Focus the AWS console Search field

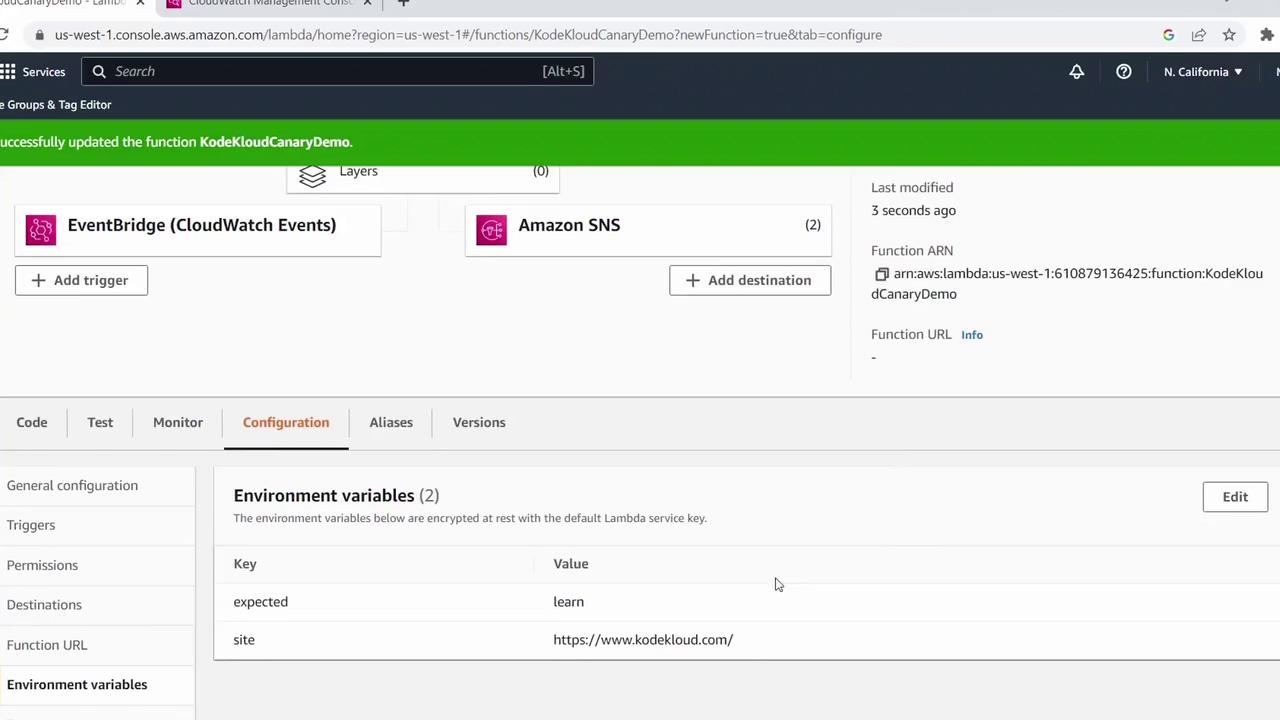[337, 72]
